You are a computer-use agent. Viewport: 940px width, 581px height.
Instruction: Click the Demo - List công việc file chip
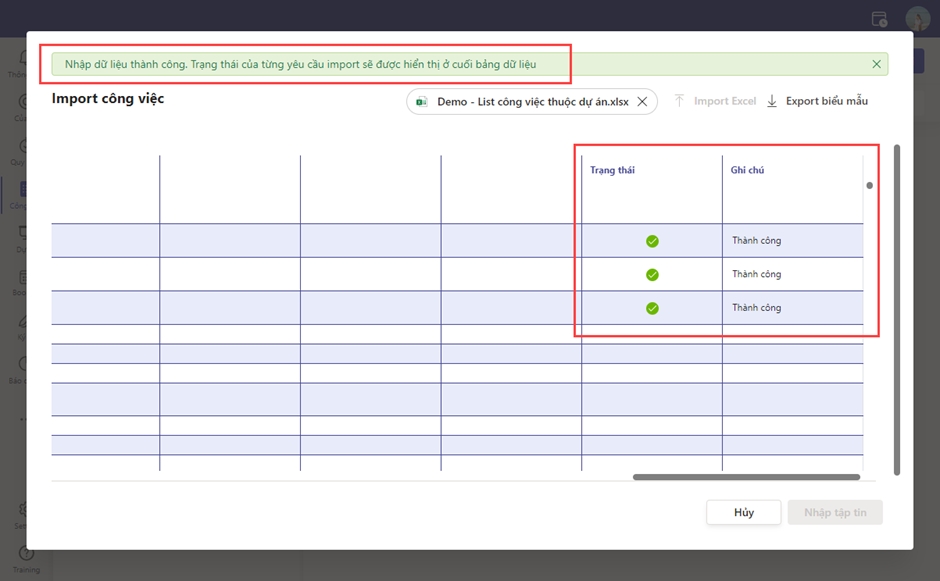532,102
